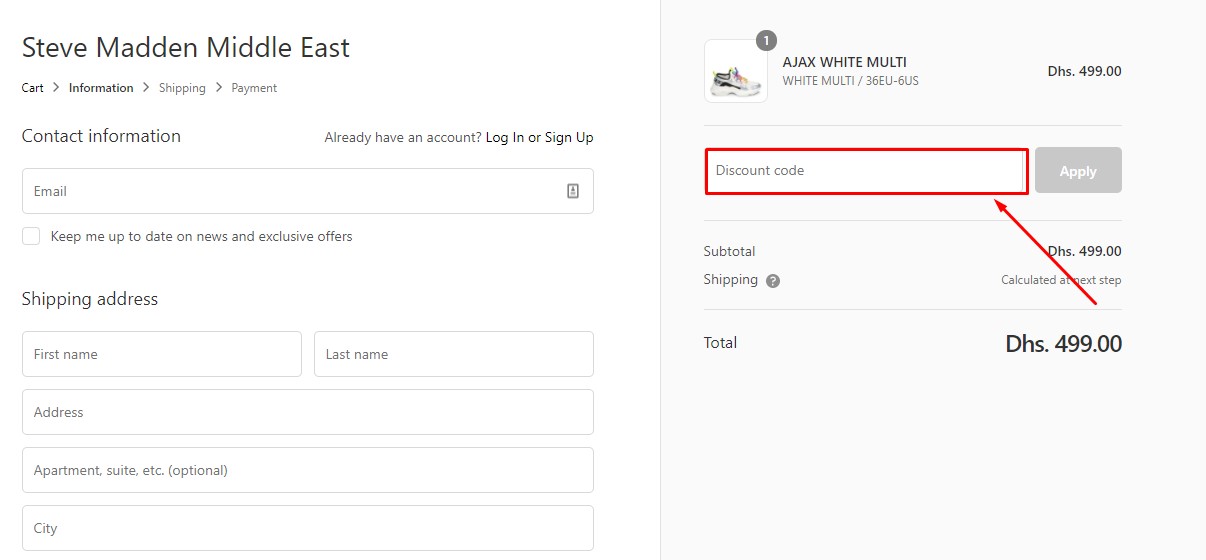Focus the Apartment, suite field

tap(308, 470)
